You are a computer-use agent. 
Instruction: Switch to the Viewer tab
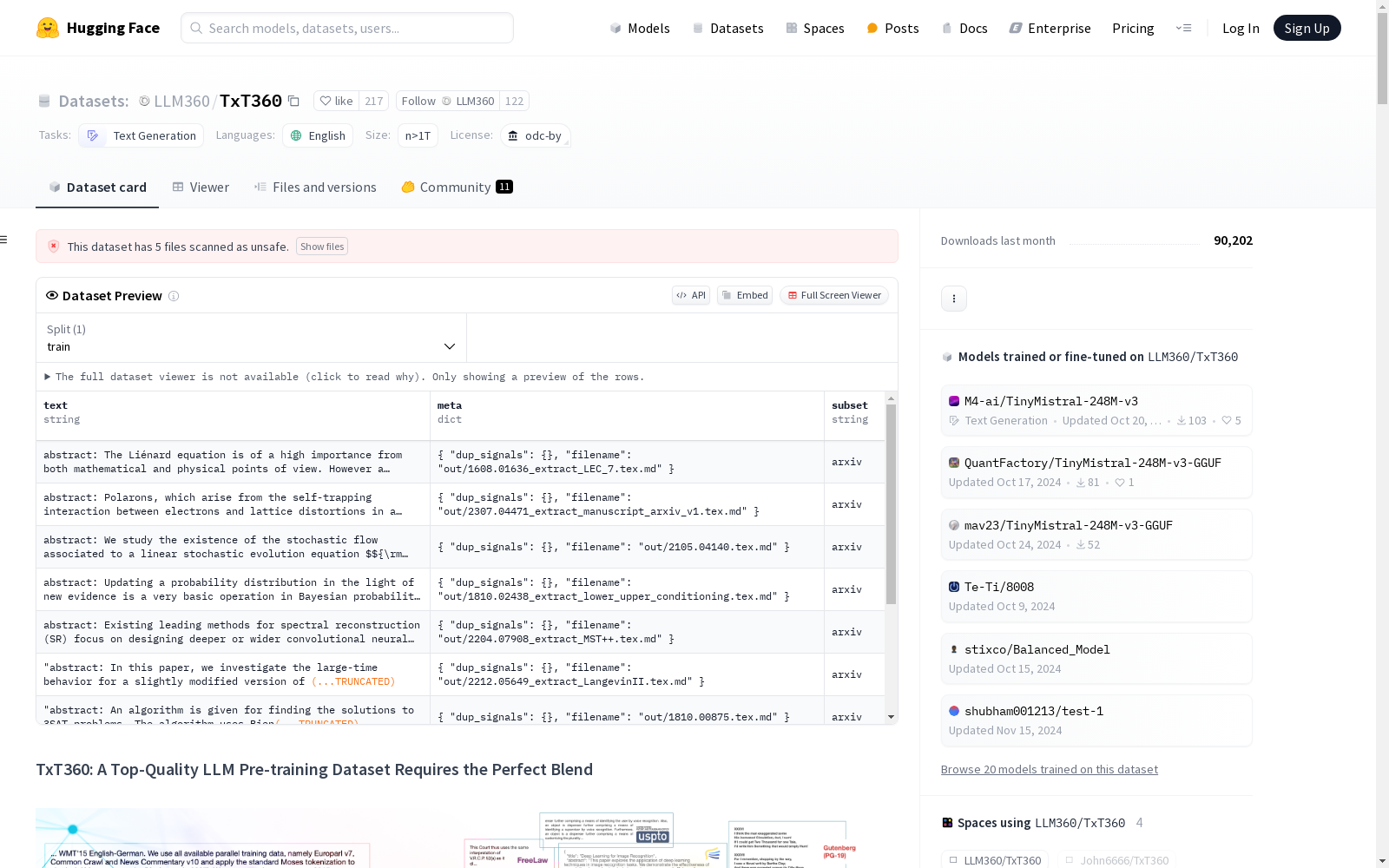[x=201, y=187]
